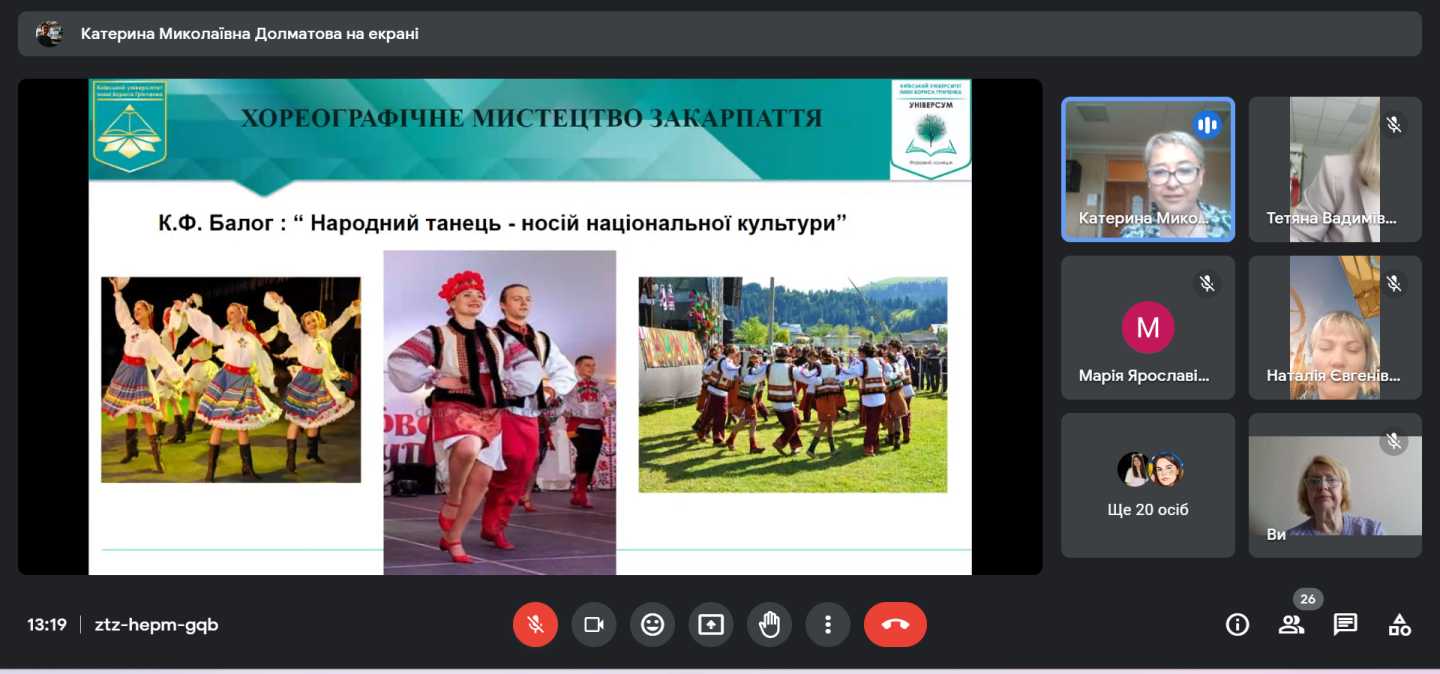Click your own video tile labeled Ви

pyautogui.click(x=1334, y=486)
